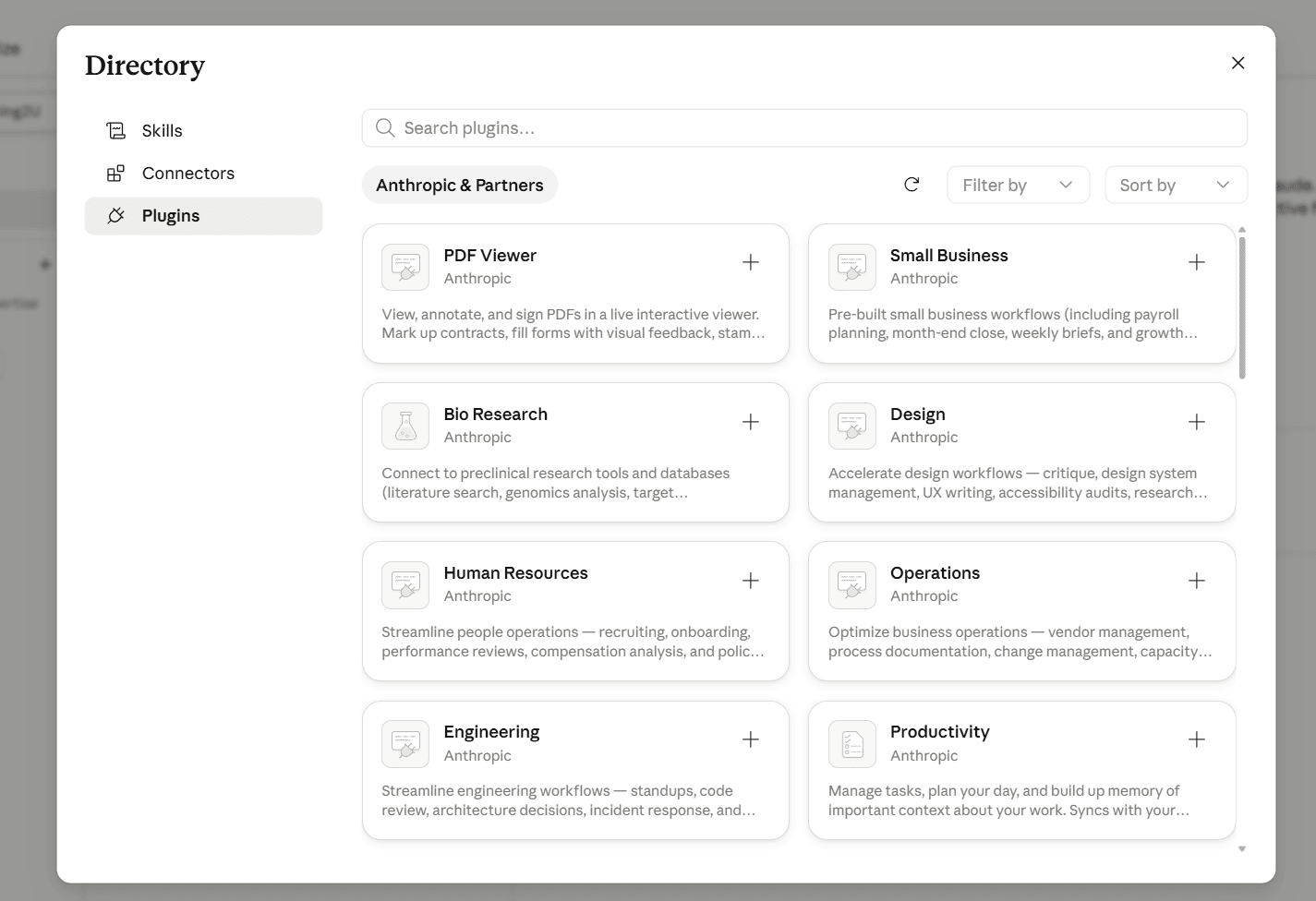The image size is (1316, 901).
Task: Open the Connectors section
Action: (203, 174)
